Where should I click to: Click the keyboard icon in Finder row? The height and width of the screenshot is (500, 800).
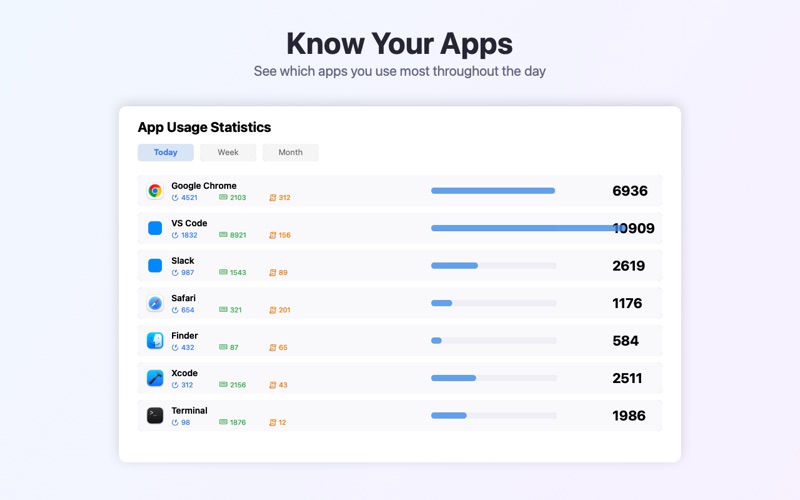point(223,347)
